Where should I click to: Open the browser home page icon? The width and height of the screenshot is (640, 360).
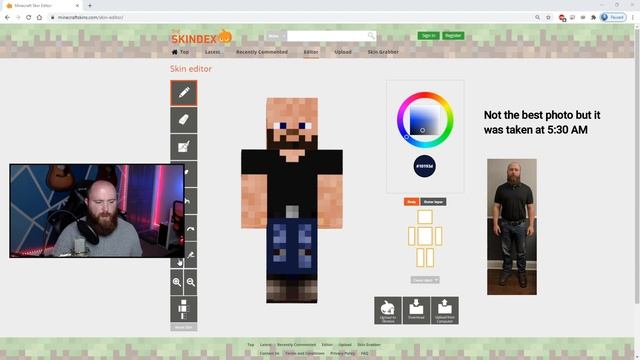pyautogui.click(x=39, y=18)
